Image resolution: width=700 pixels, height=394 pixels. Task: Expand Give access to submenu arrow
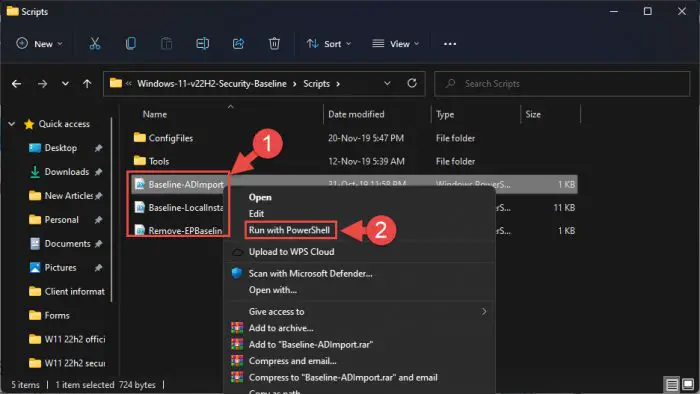coord(484,311)
